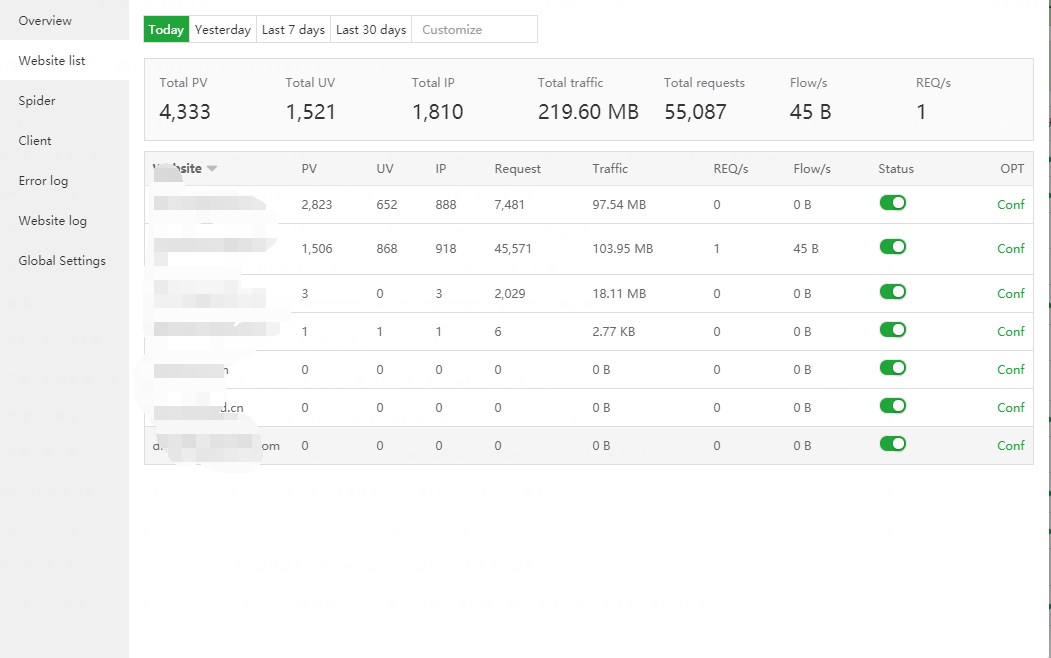Click the OPT column header
Viewport: 1051px width, 658px height.
[x=1012, y=169]
